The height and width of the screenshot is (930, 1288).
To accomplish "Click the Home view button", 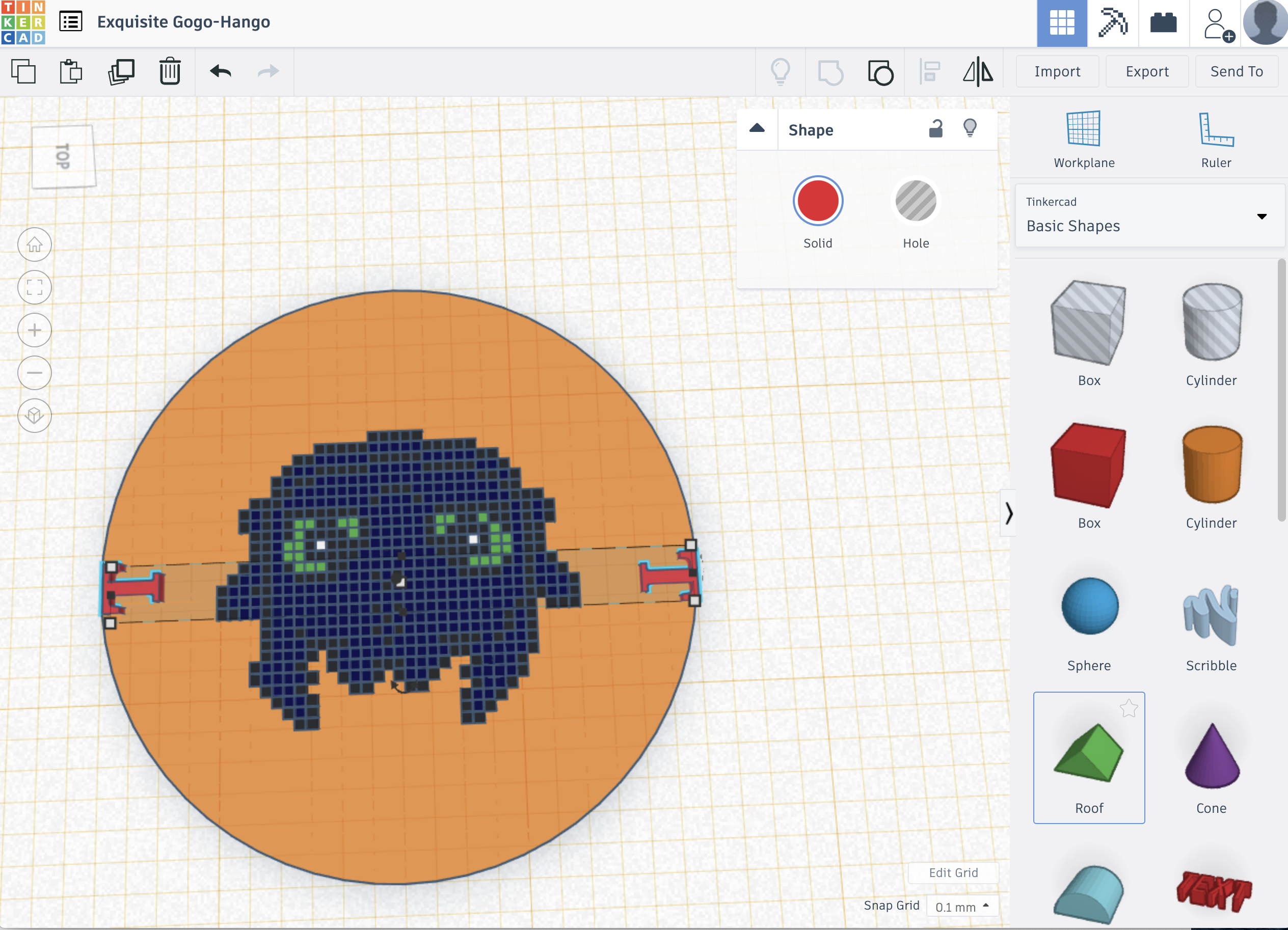I will click(35, 244).
